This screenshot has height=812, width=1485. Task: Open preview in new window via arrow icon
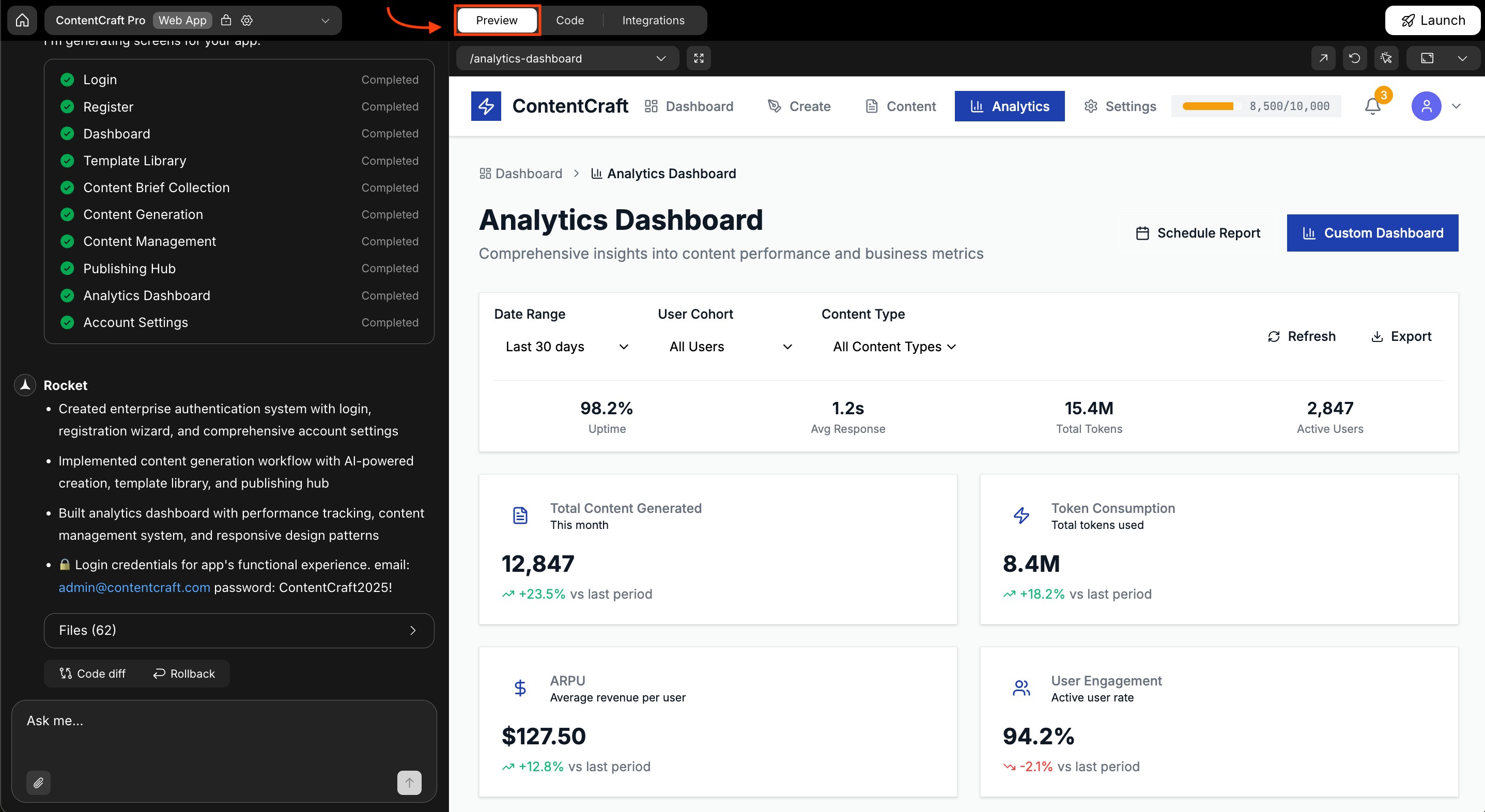click(1324, 58)
